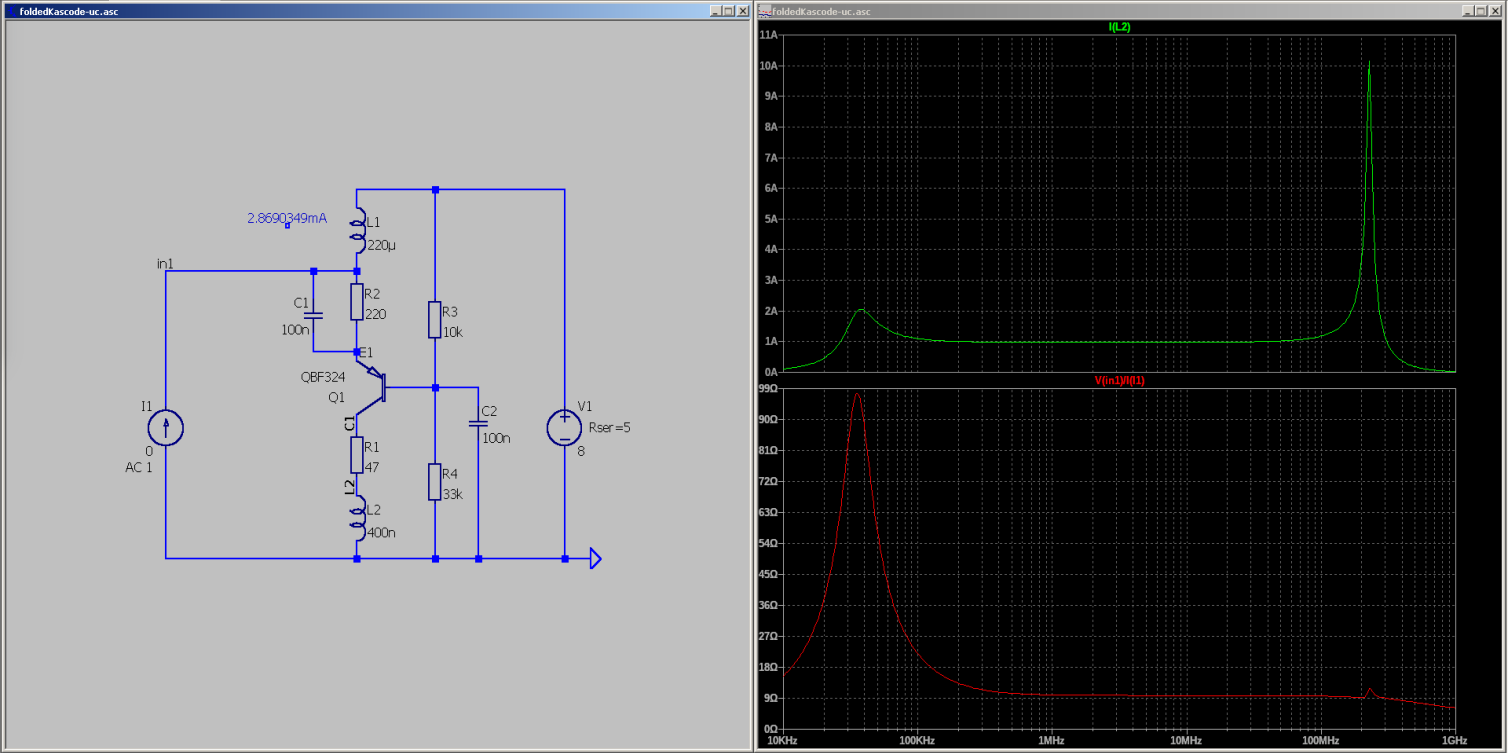Click the 11A vertical axis label
1508x753 pixels.
point(769,34)
